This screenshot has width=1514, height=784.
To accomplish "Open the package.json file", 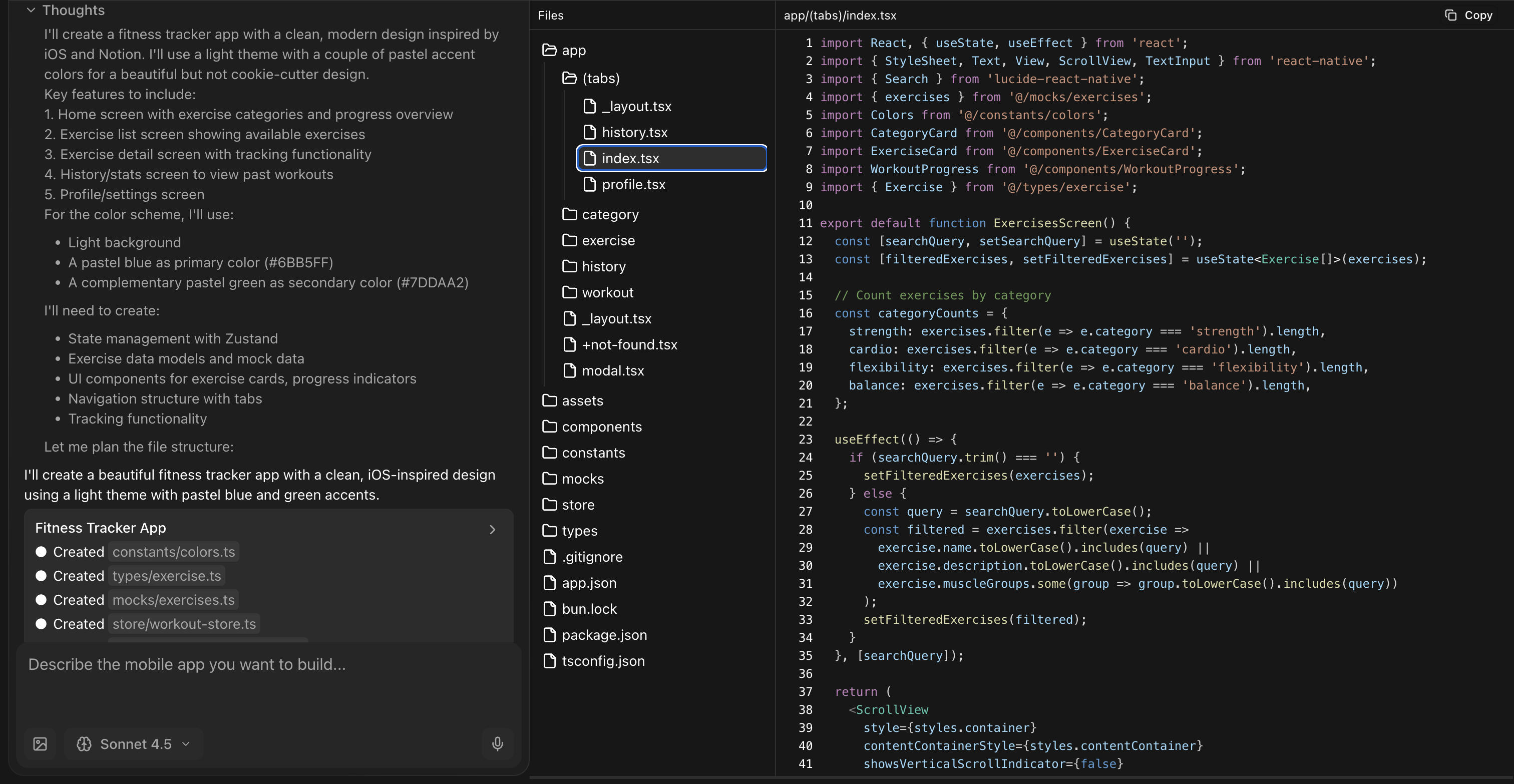I will [x=604, y=635].
